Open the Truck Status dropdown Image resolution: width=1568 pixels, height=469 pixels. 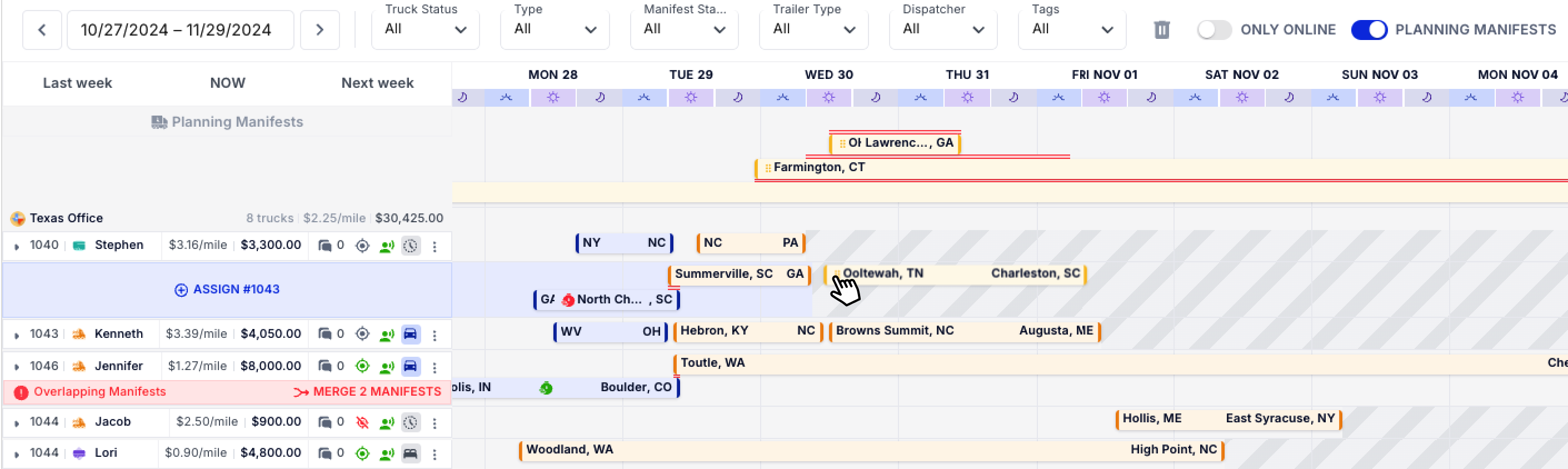tap(425, 29)
